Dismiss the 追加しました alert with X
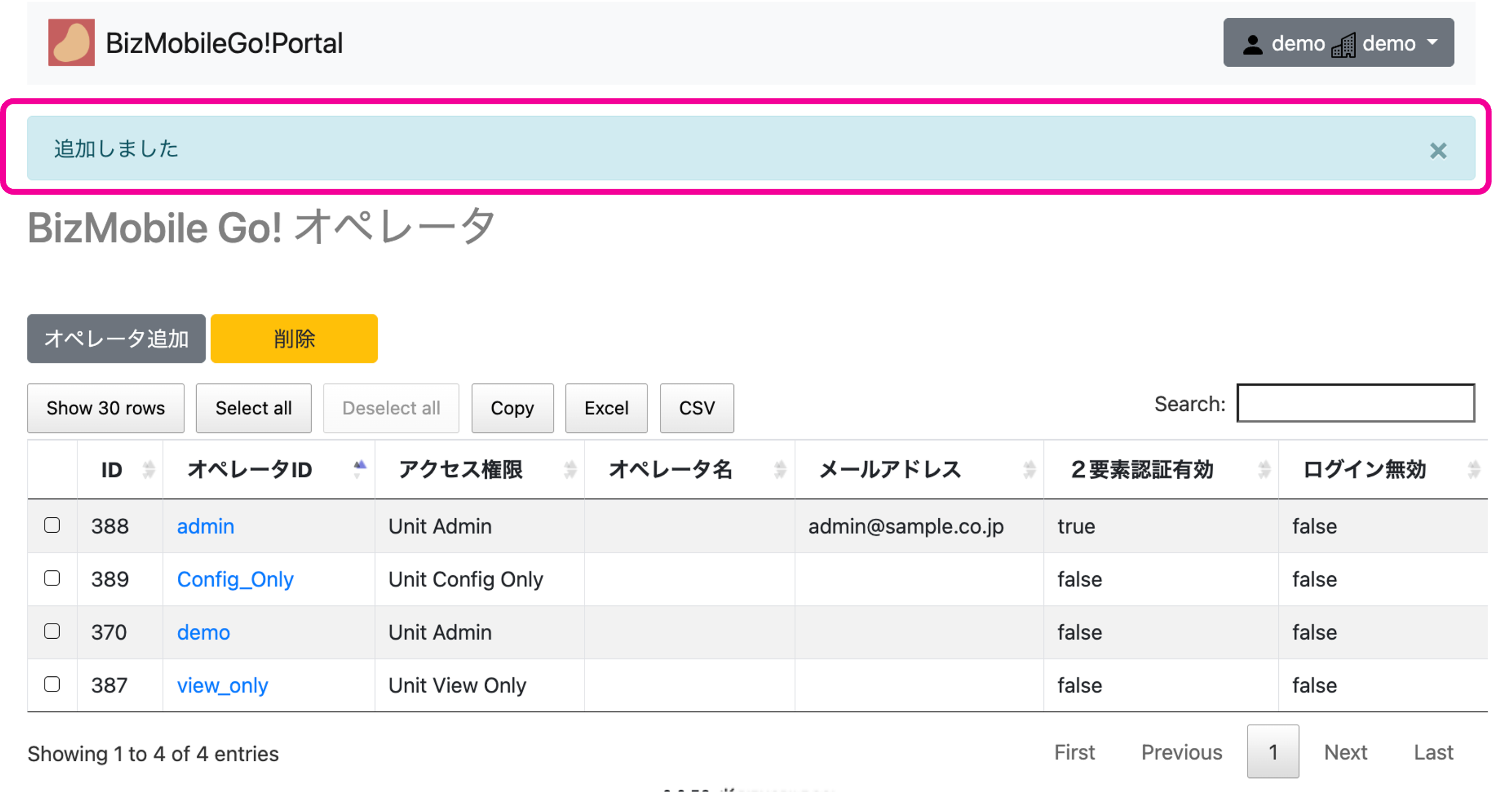1512x793 pixels. point(1437,151)
